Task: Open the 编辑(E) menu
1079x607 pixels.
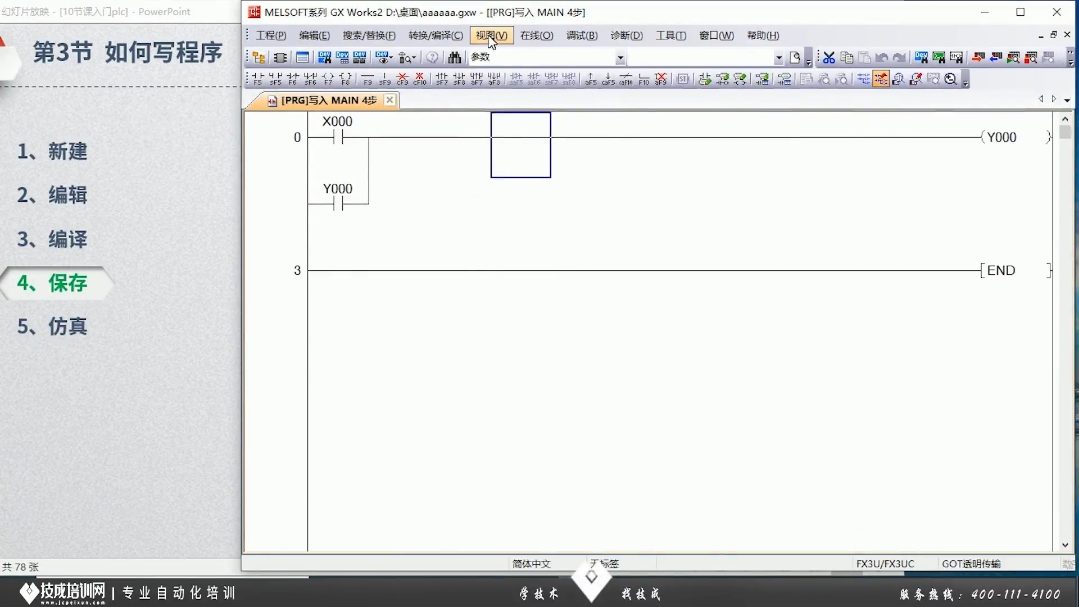Action: click(314, 35)
